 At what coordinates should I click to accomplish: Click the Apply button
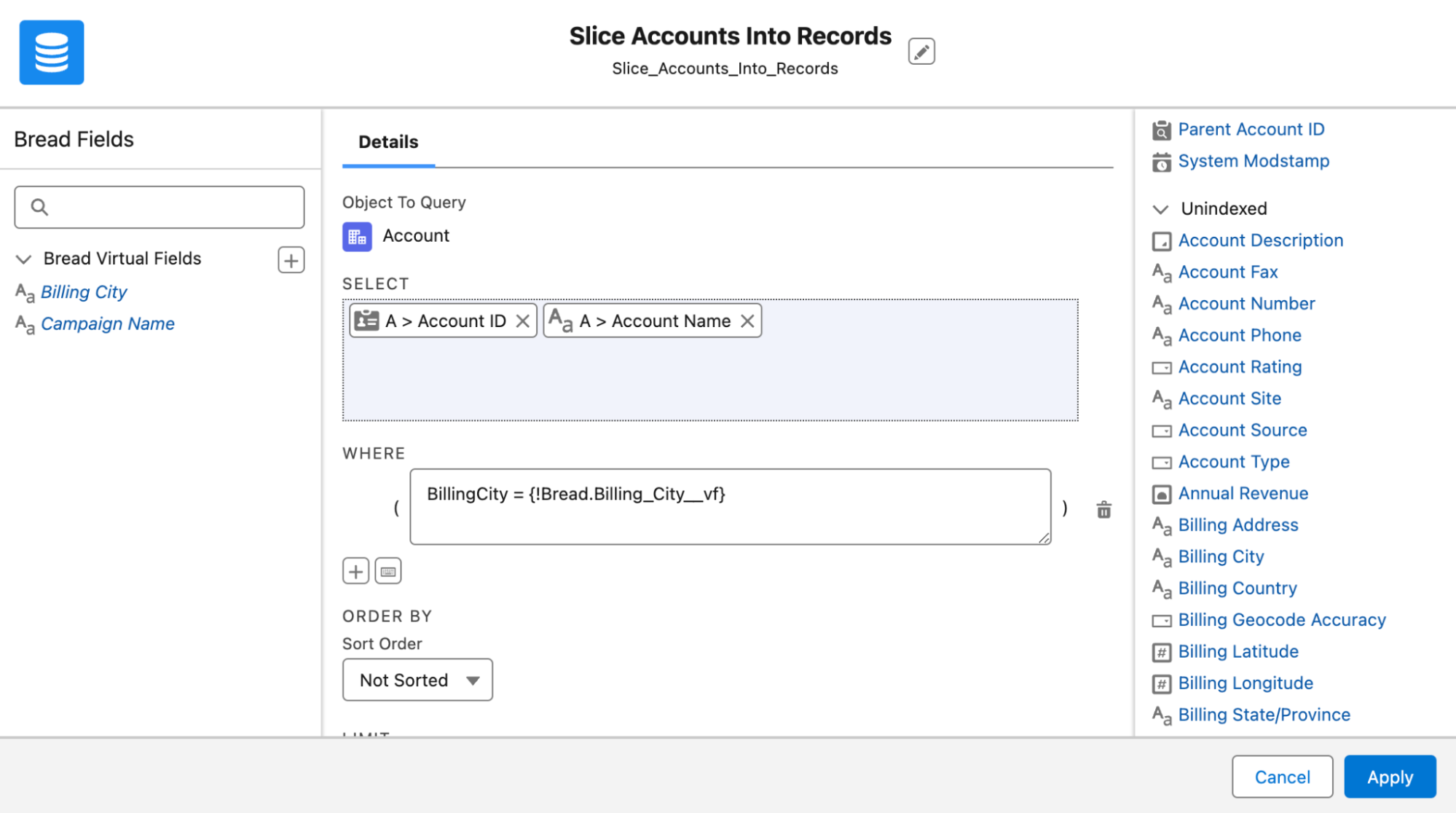(x=1388, y=777)
